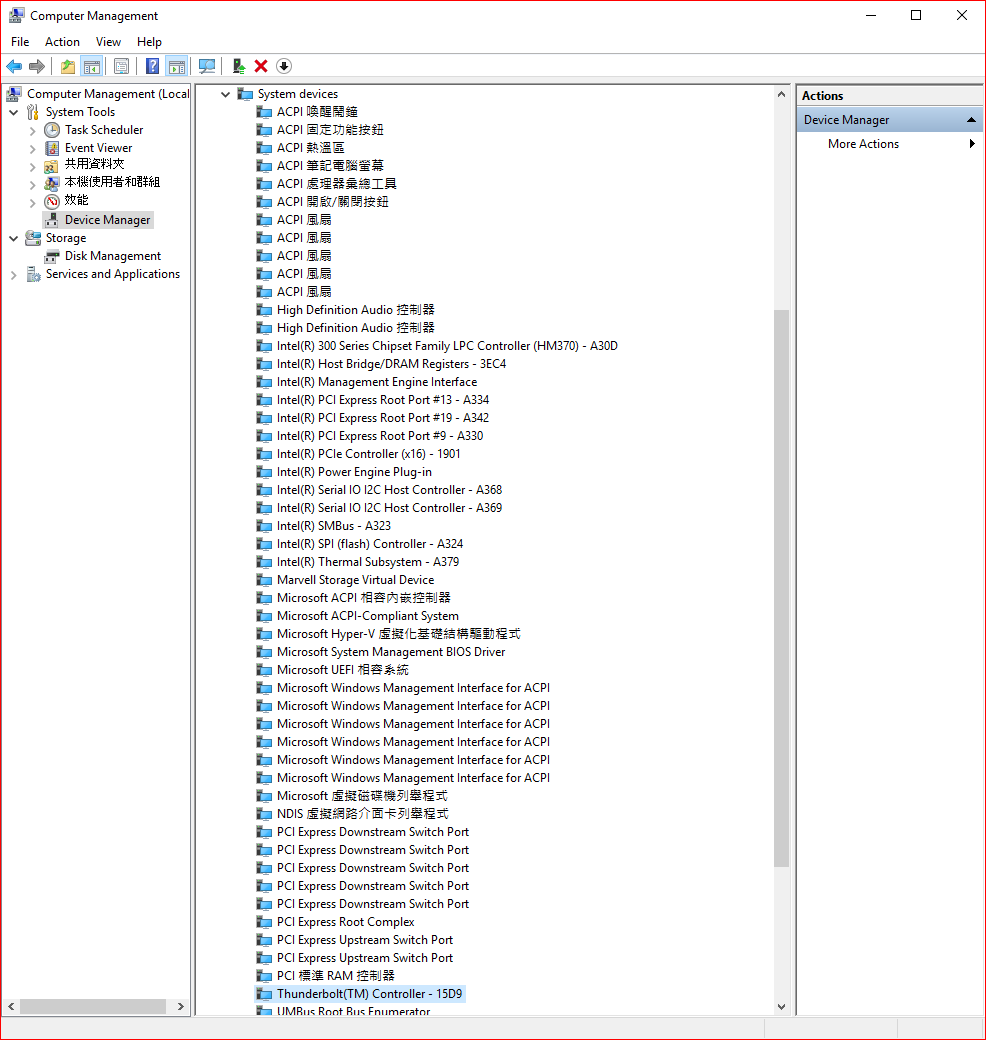The height and width of the screenshot is (1040, 986).
Task: Open the Action menu
Action: coord(62,42)
